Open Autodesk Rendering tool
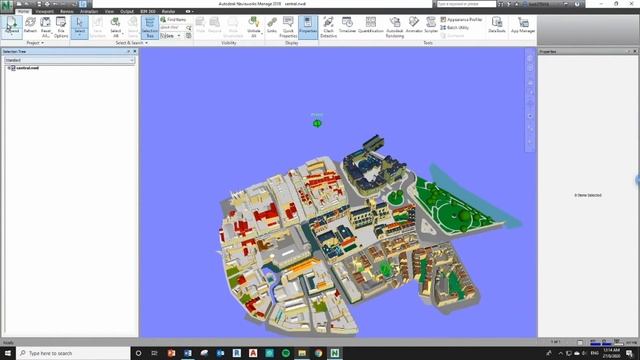Viewport: 640px width, 360px height. (395, 27)
